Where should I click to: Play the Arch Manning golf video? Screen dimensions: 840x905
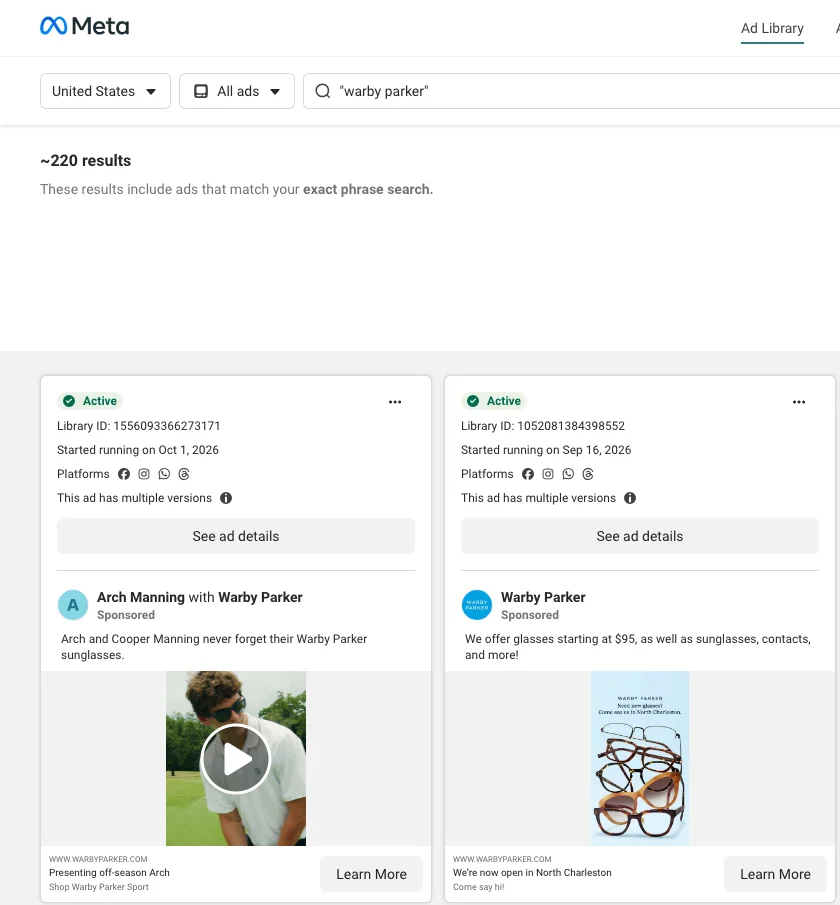click(x=236, y=758)
